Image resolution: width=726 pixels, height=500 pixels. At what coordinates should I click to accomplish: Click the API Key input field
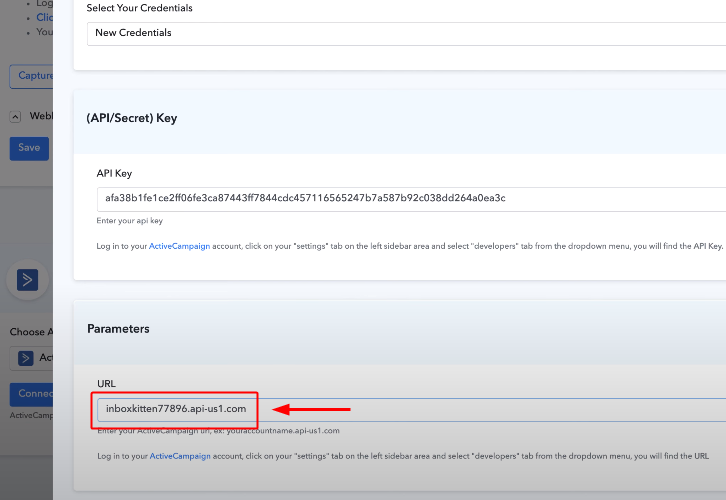pos(411,199)
